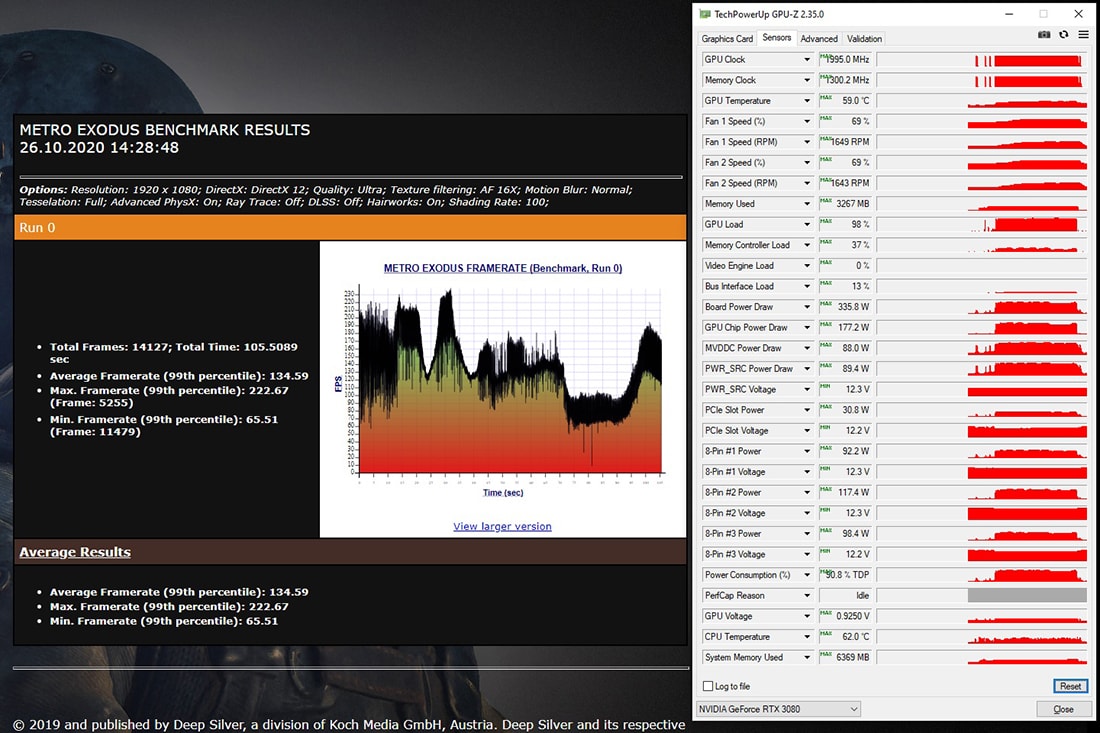Viewport: 1100px width, 733px height.
Task: Close the GPU-Z window with X
Action: (1078, 14)
